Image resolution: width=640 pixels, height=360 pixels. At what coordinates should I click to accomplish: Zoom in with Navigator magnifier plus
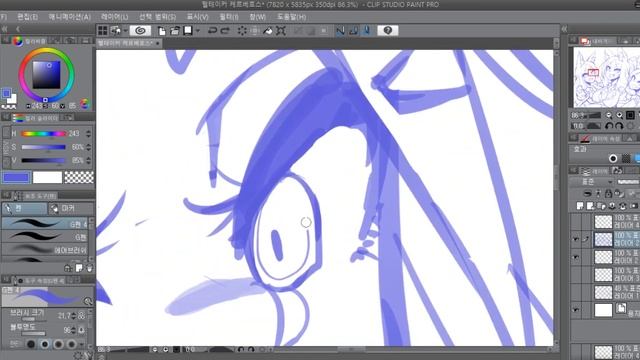click(x=620, y=116)
